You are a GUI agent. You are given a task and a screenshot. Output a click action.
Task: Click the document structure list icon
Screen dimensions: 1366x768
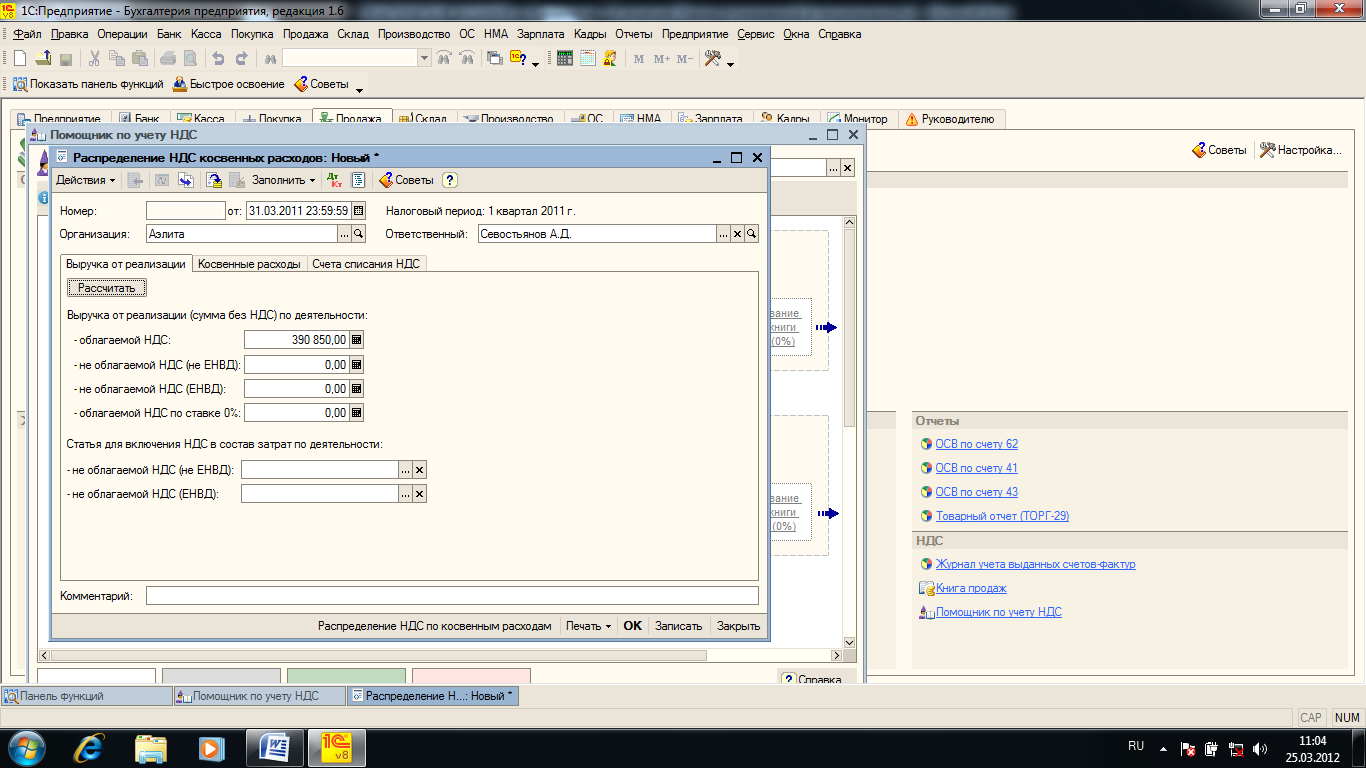[x=358, y=180]
